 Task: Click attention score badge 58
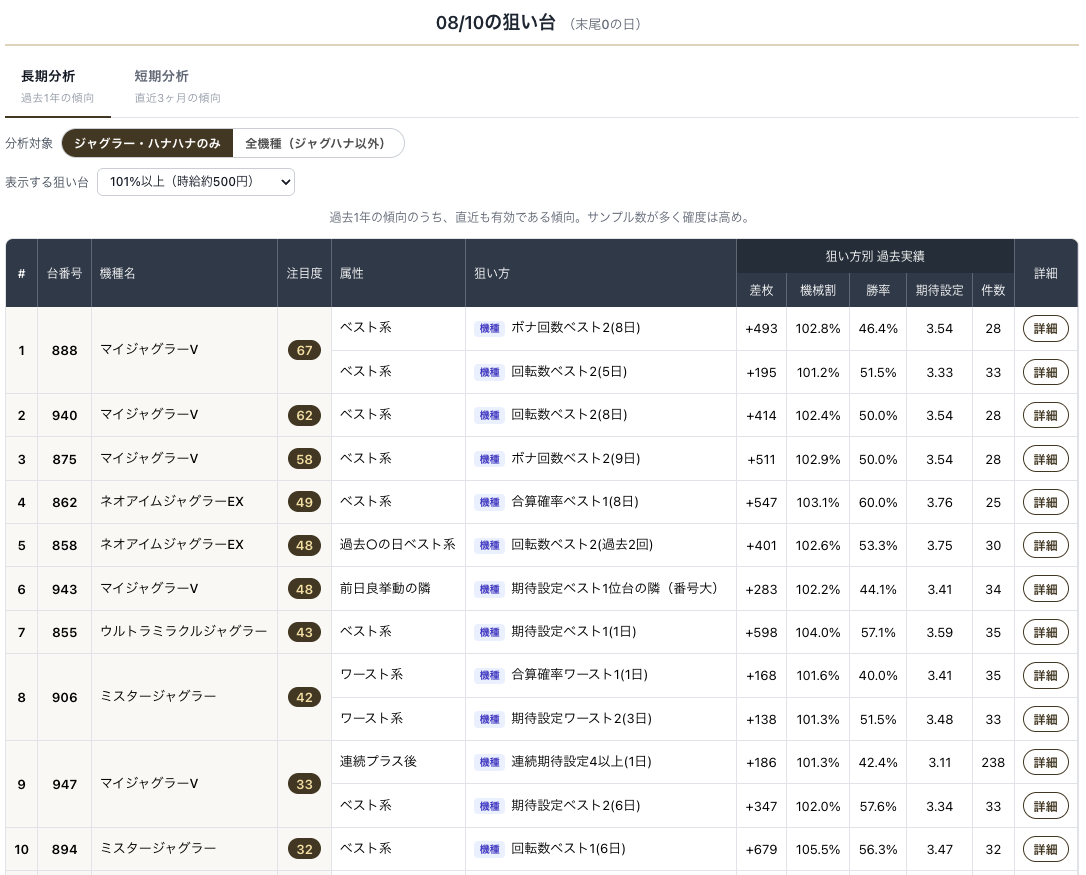point(304,459)
